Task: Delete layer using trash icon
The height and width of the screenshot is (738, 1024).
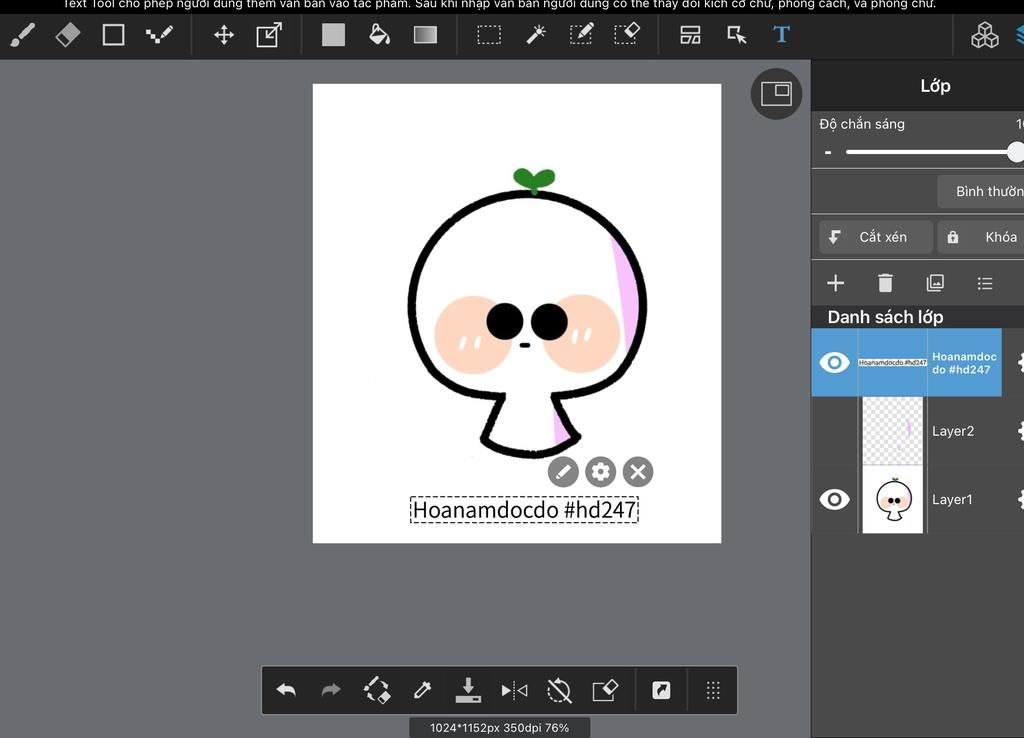Action: point(885,283)
